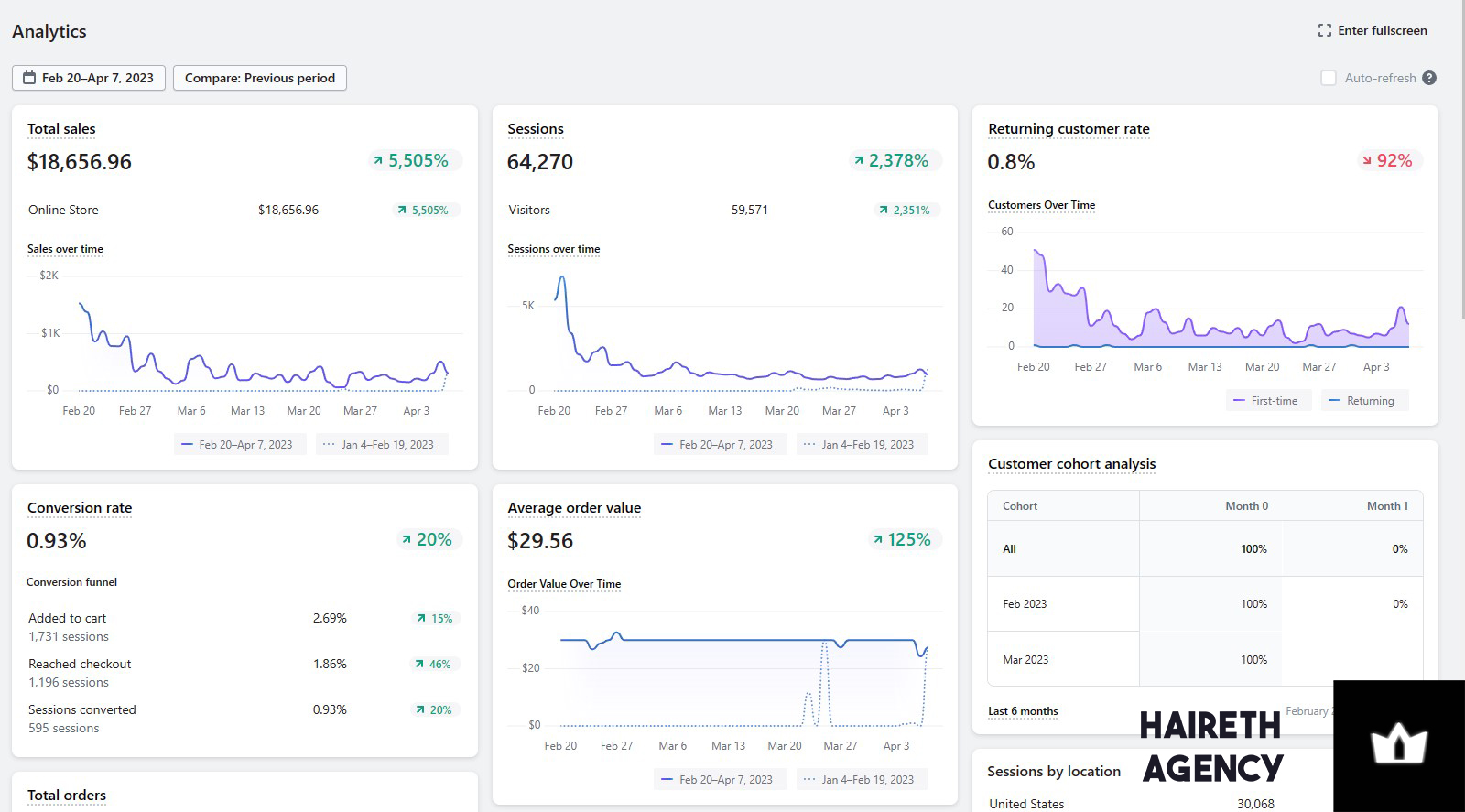Click the Returning customer rate 92% decrease badge
Screen dimensions: 1465x812
[1388, 160]
